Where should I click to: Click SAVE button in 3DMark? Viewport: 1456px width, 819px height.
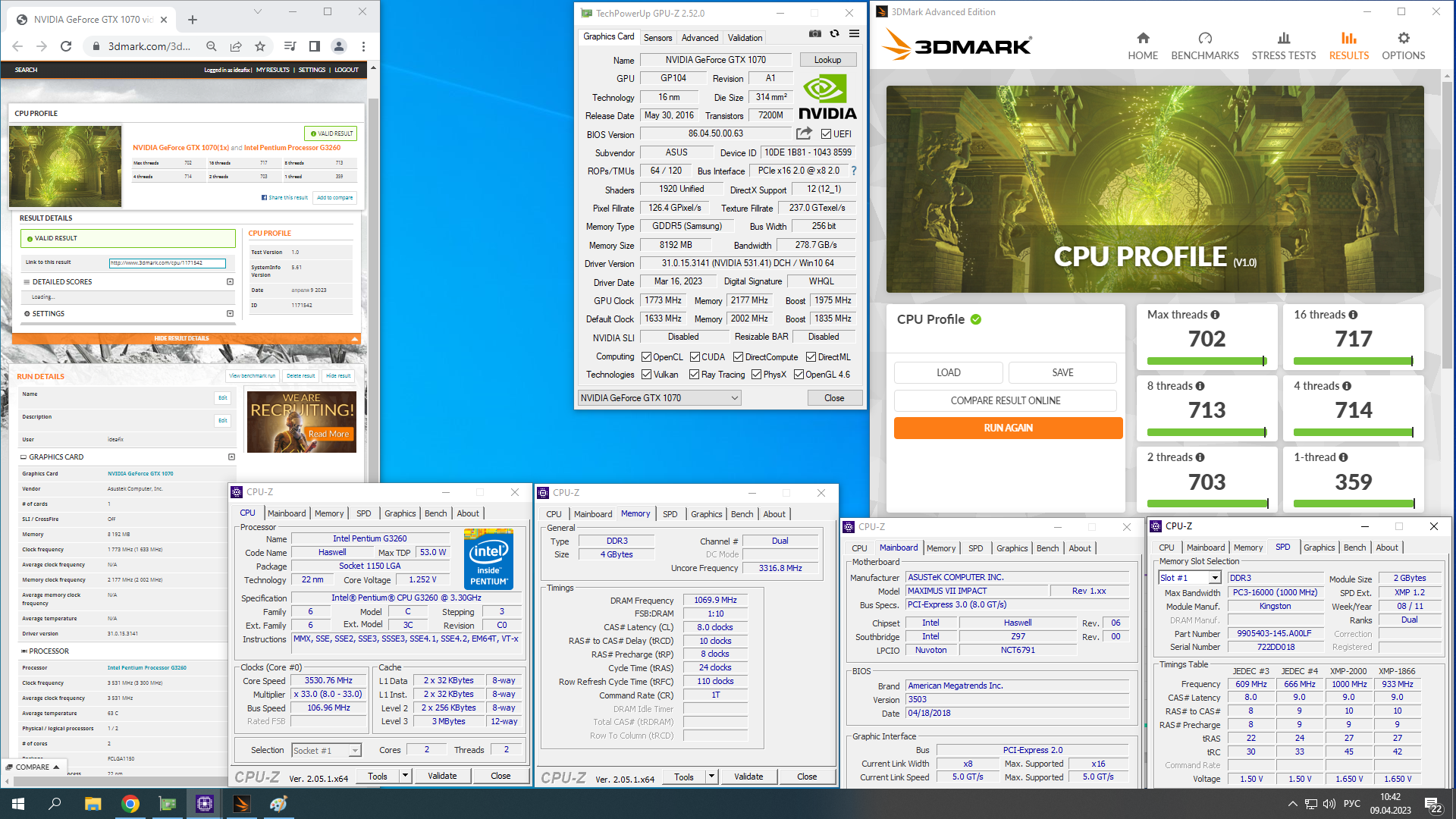1062,372
